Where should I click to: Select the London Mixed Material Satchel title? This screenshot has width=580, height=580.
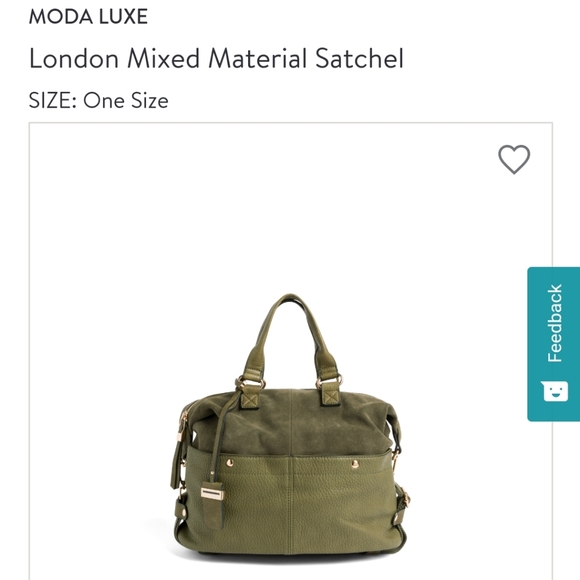click(x=216, y=58)
